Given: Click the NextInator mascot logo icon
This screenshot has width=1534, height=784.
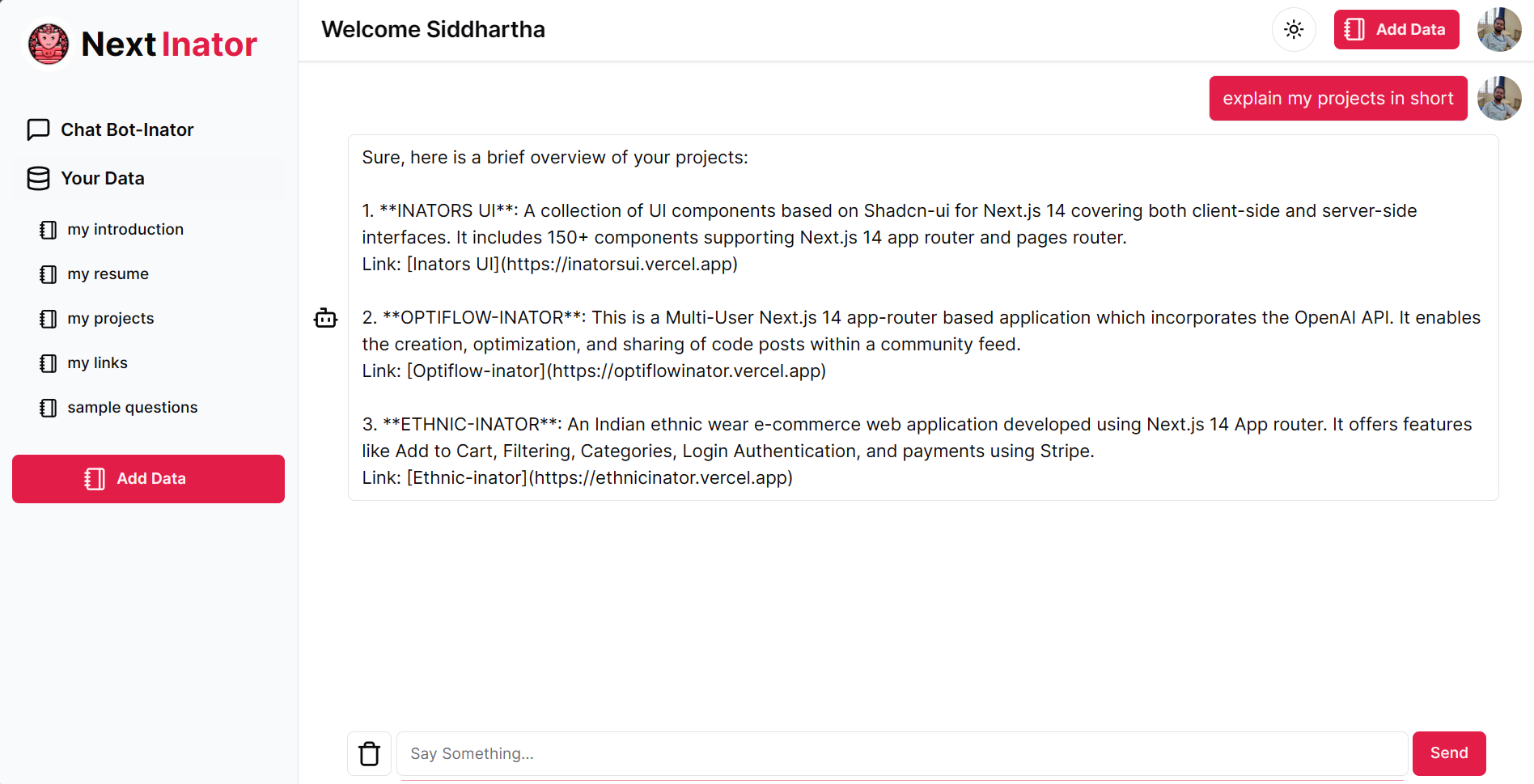Looking at the screenshot, I should (x=49, y=44).
